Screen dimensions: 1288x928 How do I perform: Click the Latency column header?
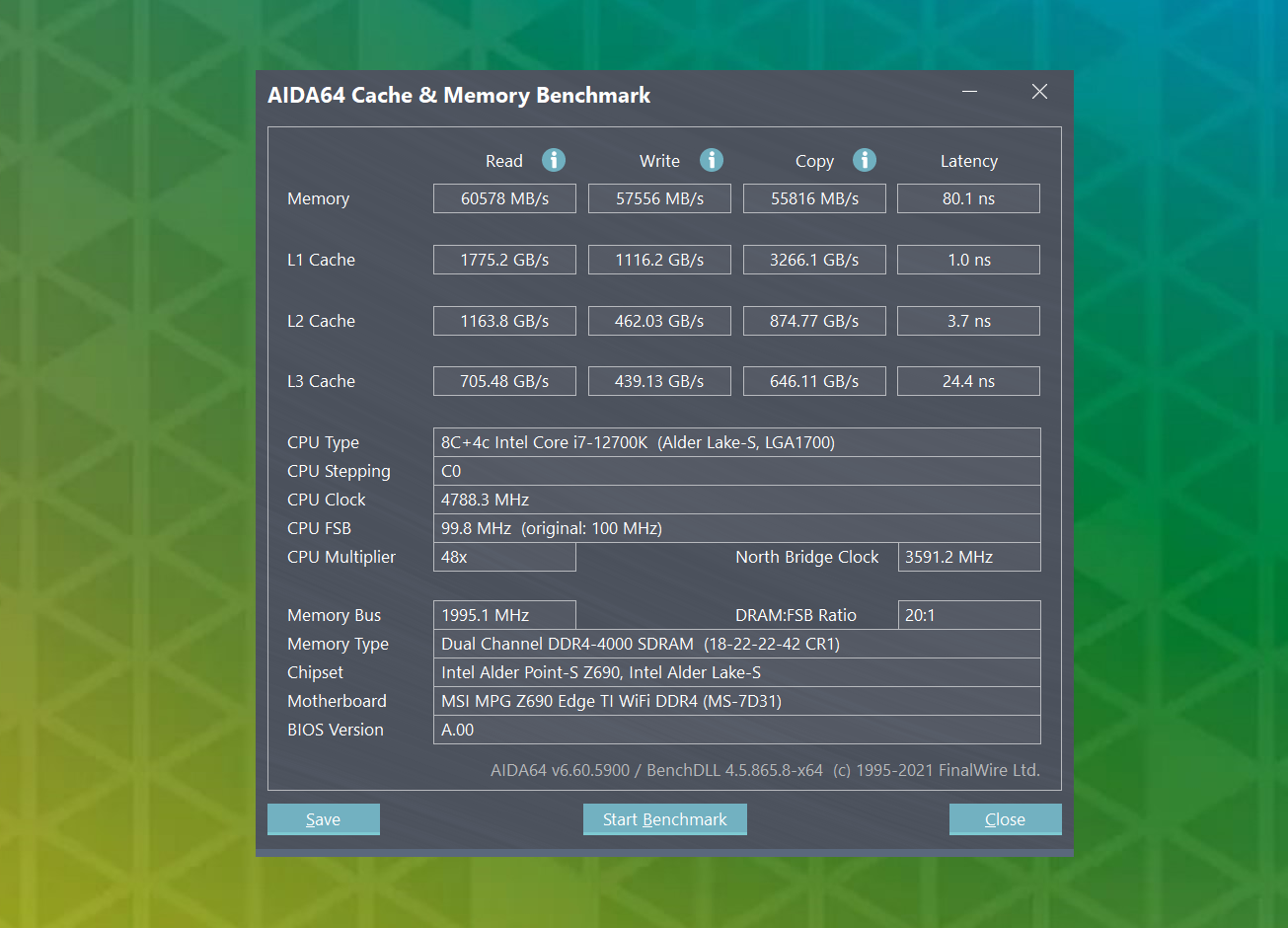click(x=968, y=162)
